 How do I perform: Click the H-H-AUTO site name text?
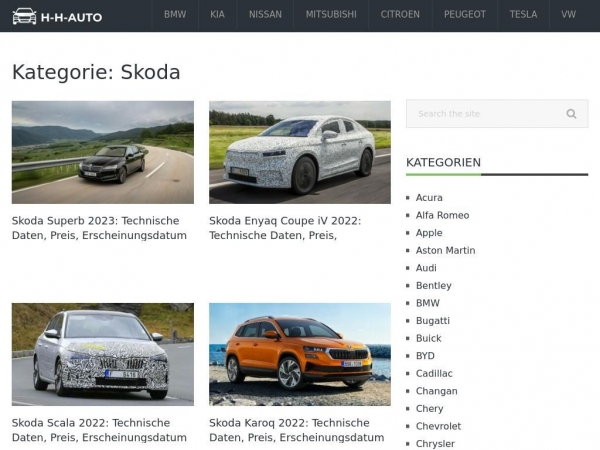tap(71, 18)
